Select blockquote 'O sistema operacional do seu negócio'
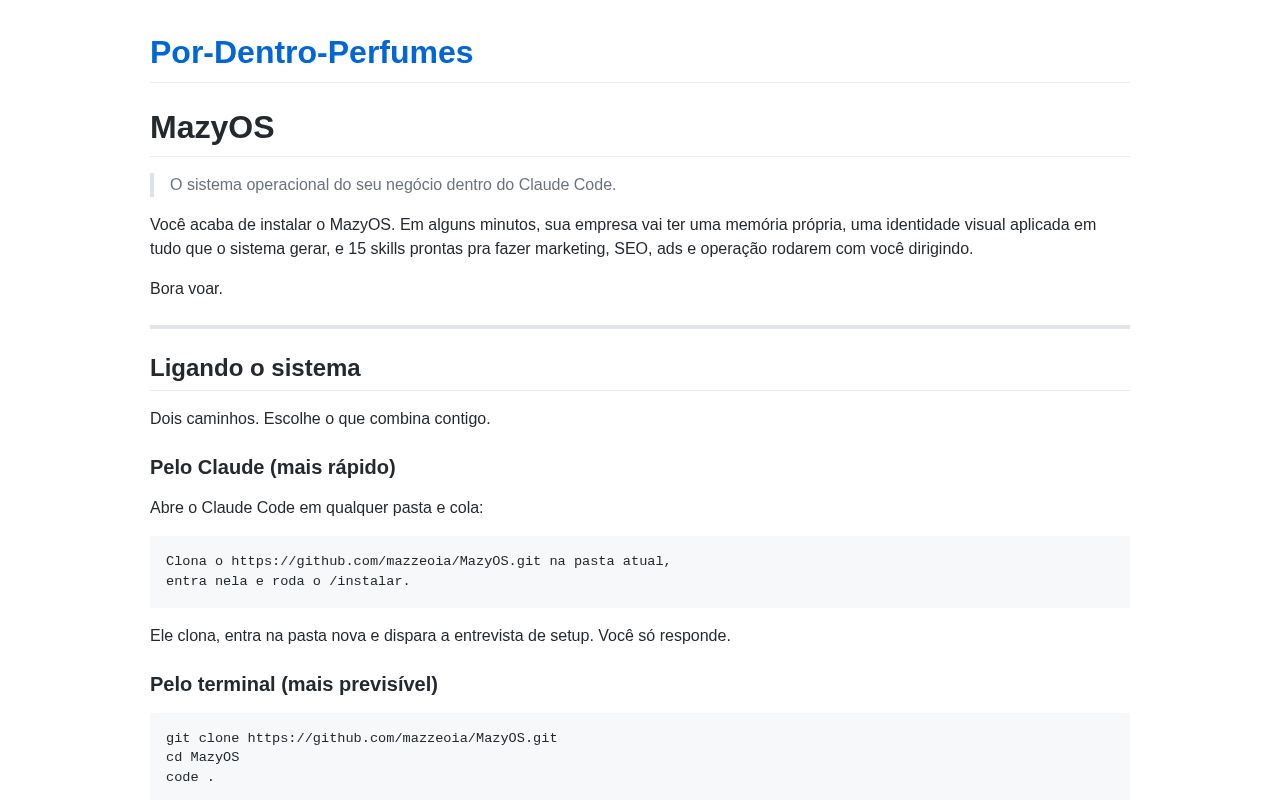This screenshot has width=1280, height=800. click(x=393, y=185)
